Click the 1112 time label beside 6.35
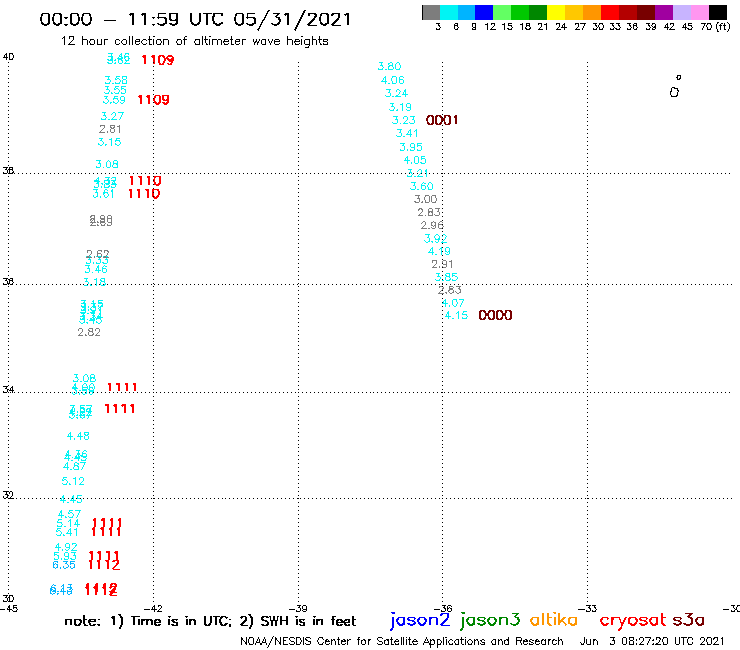740x650 pixels. coord(104,565)
